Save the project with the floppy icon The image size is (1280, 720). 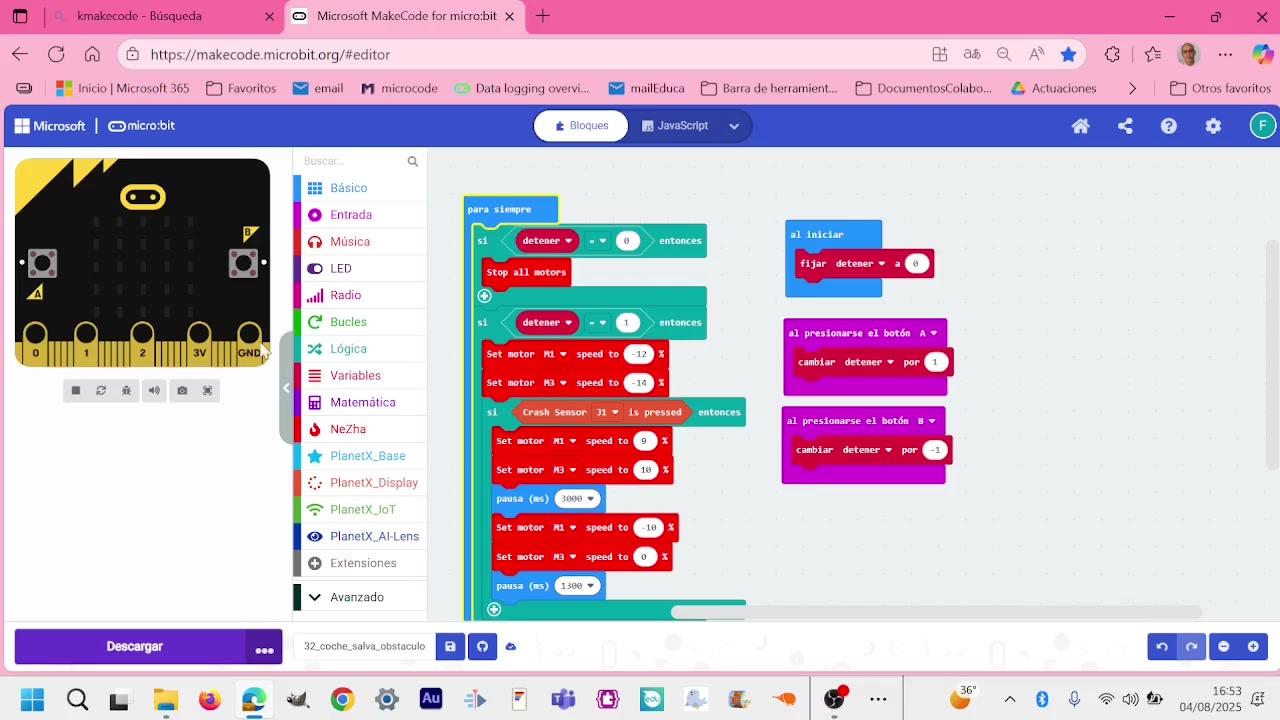click(450, 647)
